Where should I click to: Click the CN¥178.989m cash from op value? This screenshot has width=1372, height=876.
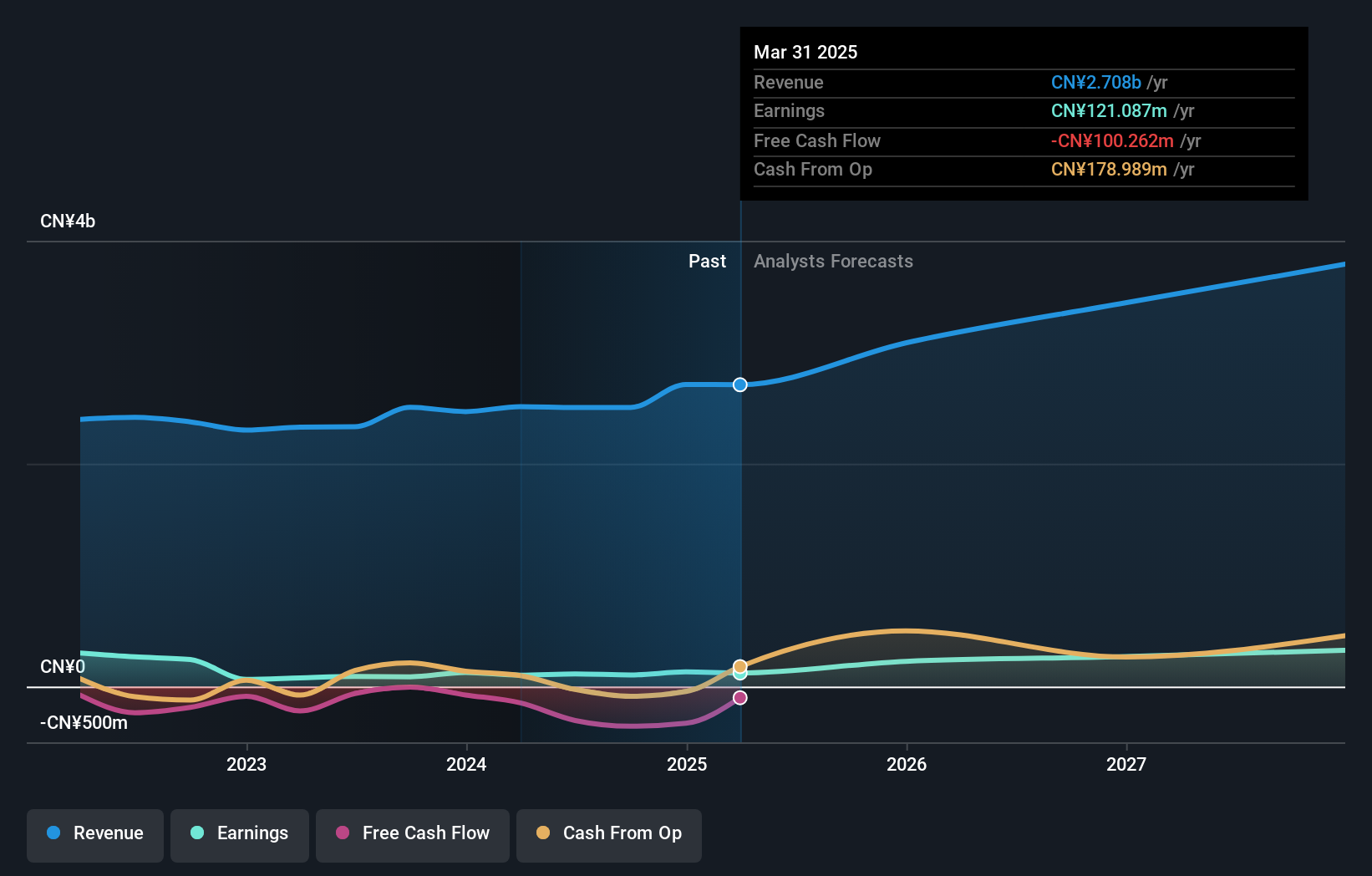[1109, 170]
